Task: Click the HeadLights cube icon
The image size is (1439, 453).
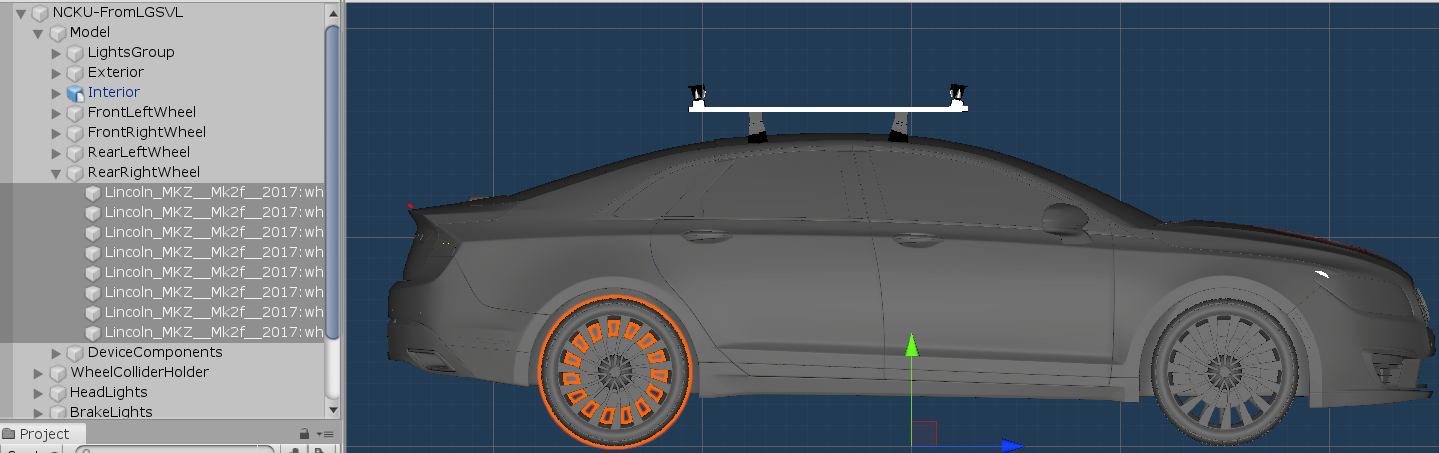Action: point(58,393)
